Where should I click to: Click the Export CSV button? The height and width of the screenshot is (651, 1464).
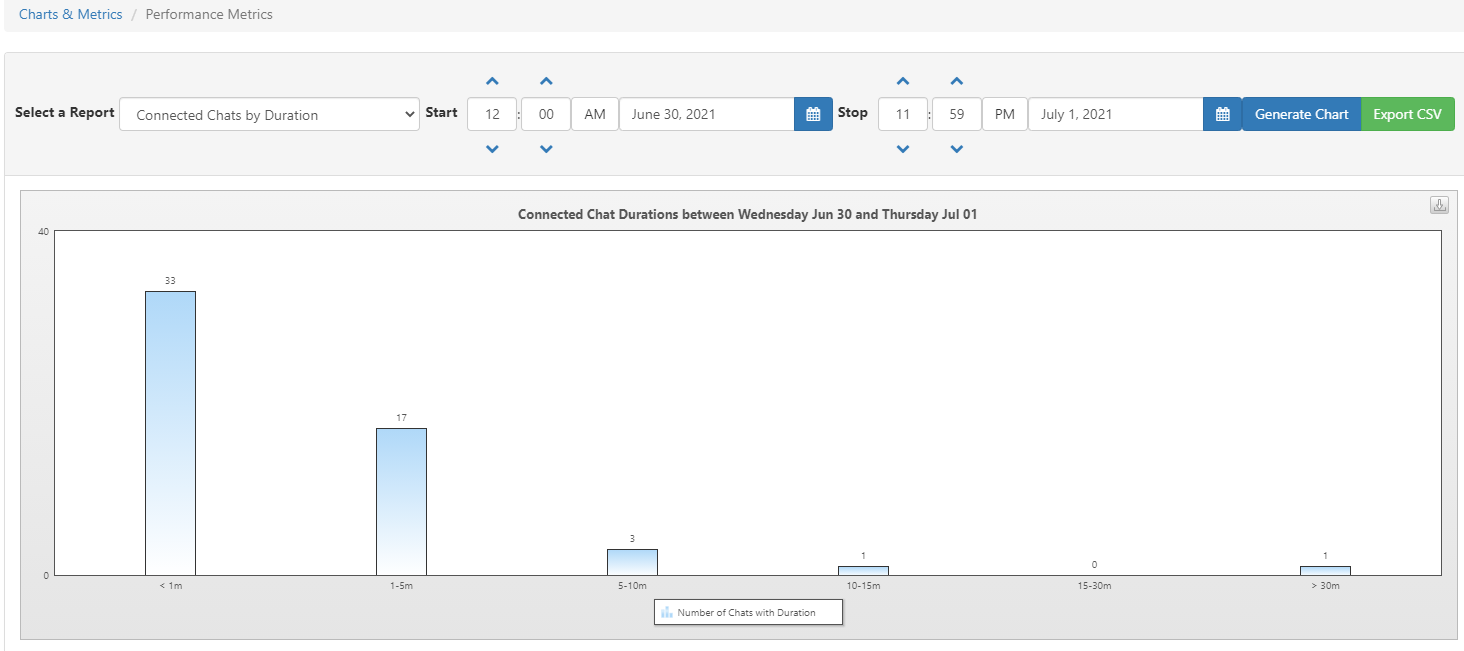[1408, 114]
